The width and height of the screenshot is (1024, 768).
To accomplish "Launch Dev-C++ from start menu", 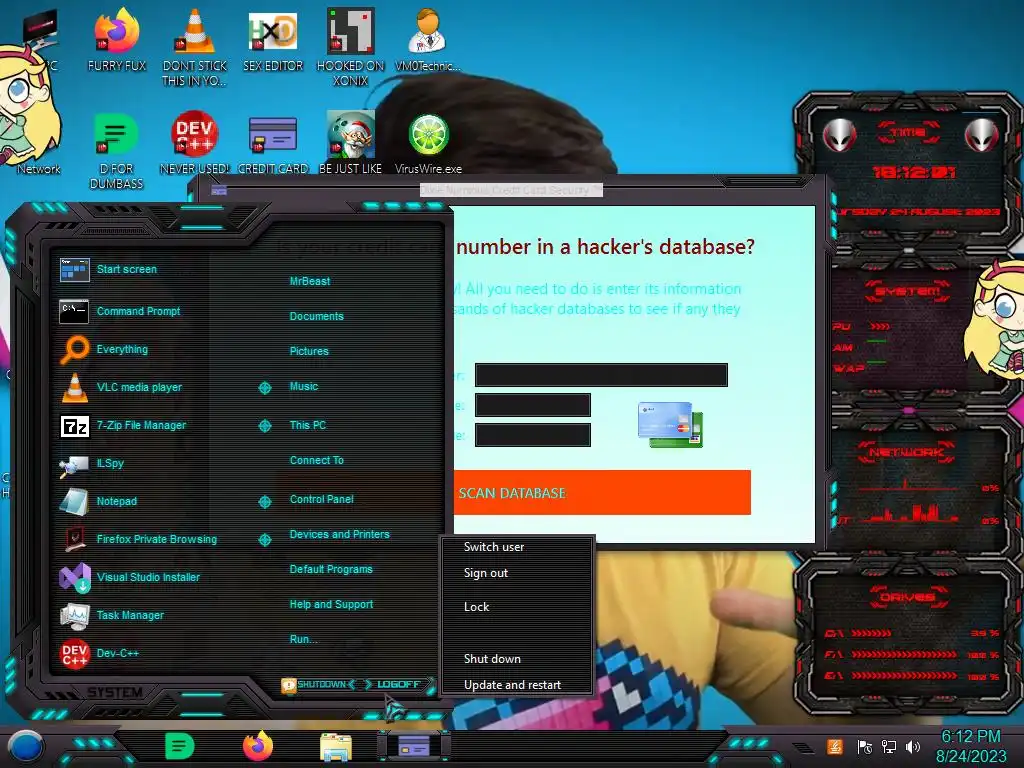I will tap(99, 653).
